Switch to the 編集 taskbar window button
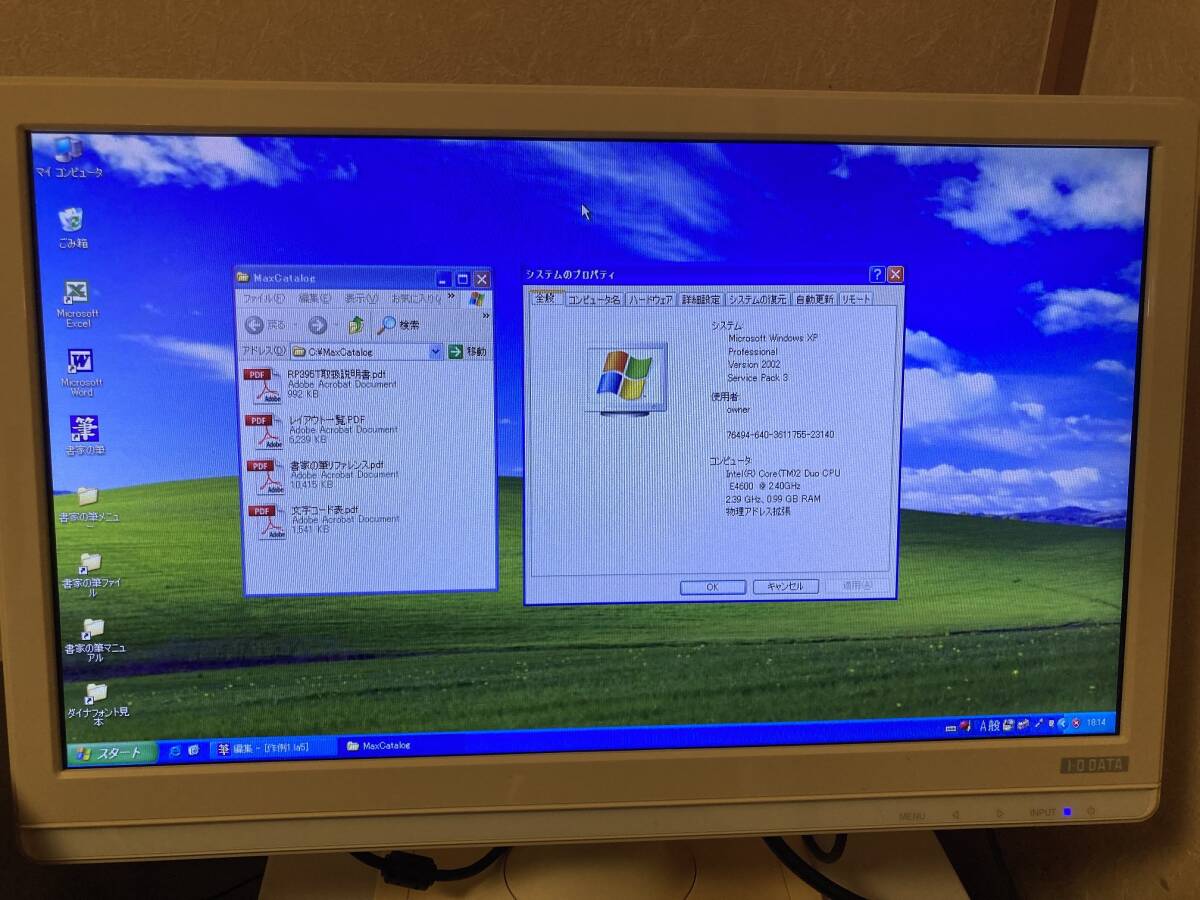The image size is (1200, 900). [271, 748]
